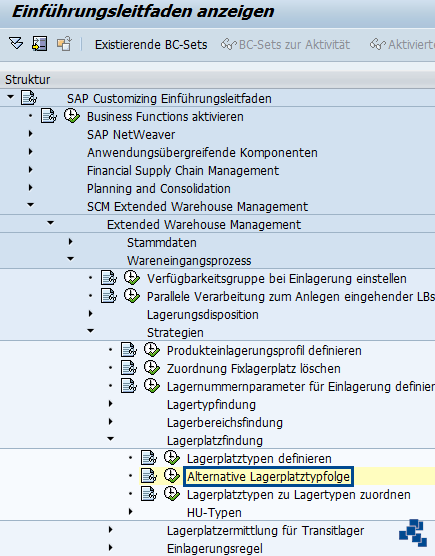Open documentation icon of Business Functions aktivieren
The width and height of the screenshot is (435, 556).
click(x=49, y=116)
